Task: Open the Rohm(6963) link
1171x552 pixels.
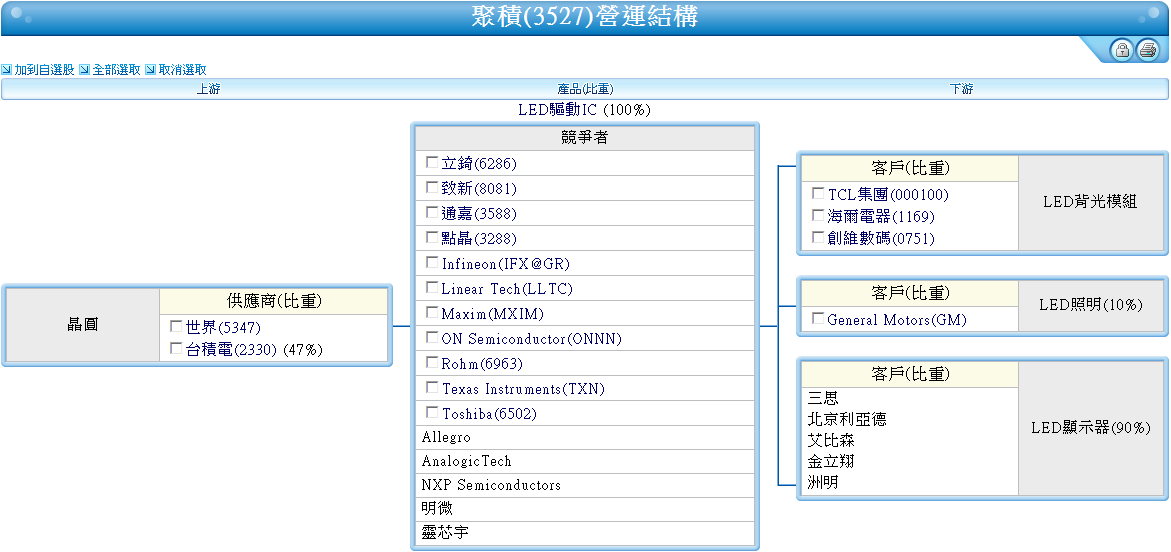Action: coord(482,364)
